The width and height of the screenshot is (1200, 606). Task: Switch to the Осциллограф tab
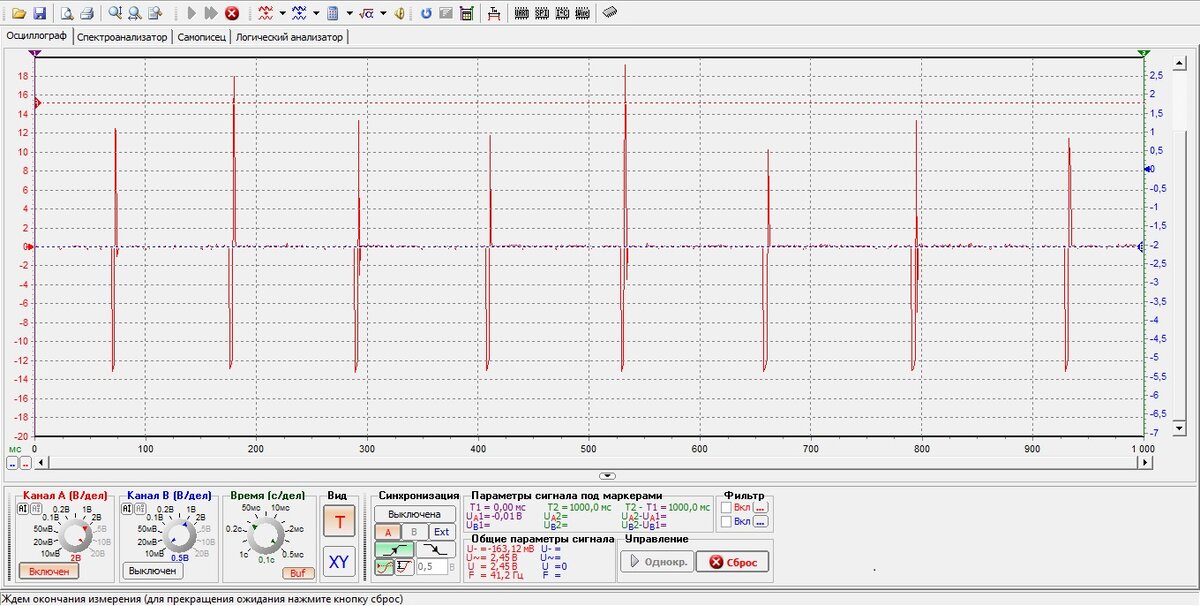pos(36,37)
